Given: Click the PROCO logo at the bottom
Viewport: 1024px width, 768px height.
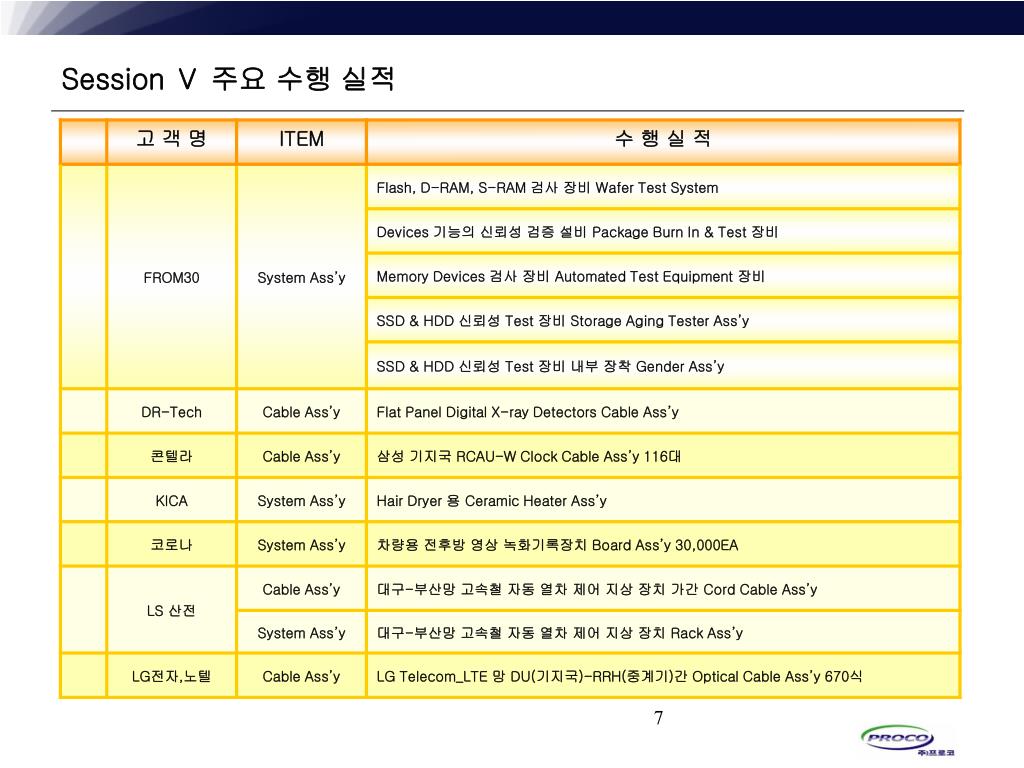Looking at the screenshot, I should [x=906, y=741].
